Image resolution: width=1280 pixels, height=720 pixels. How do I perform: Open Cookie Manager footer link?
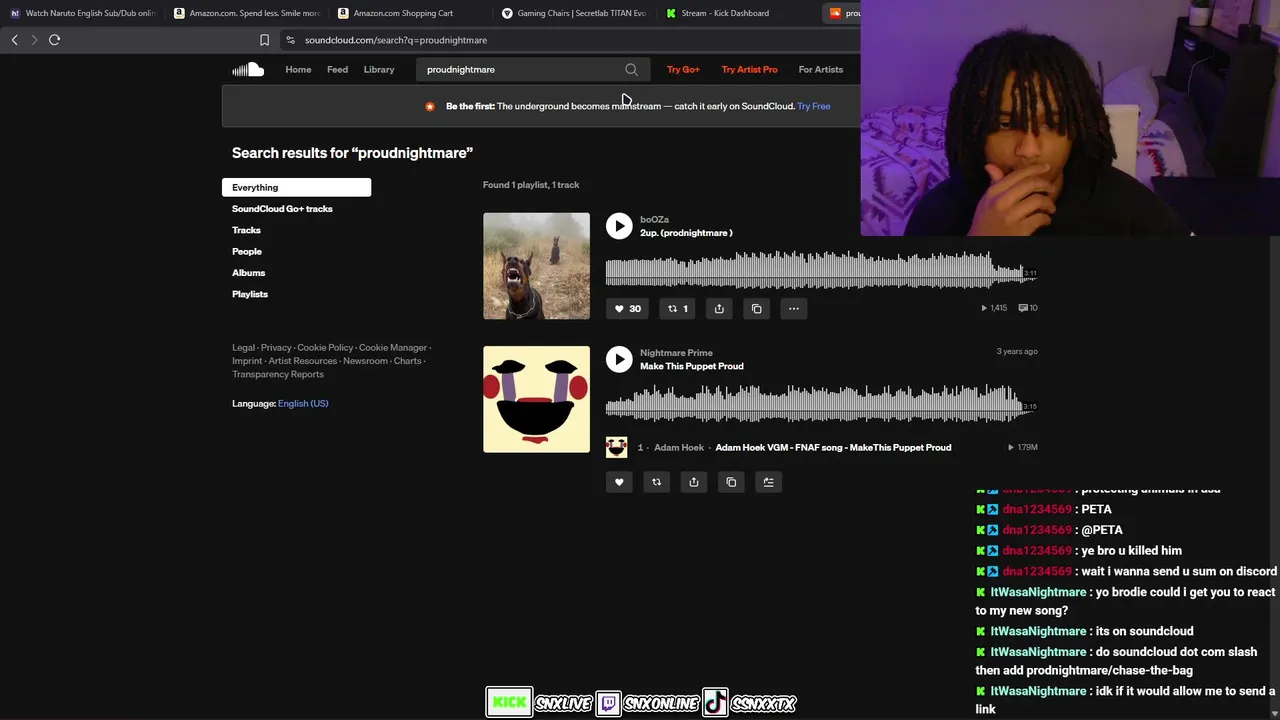coord(393,347)
